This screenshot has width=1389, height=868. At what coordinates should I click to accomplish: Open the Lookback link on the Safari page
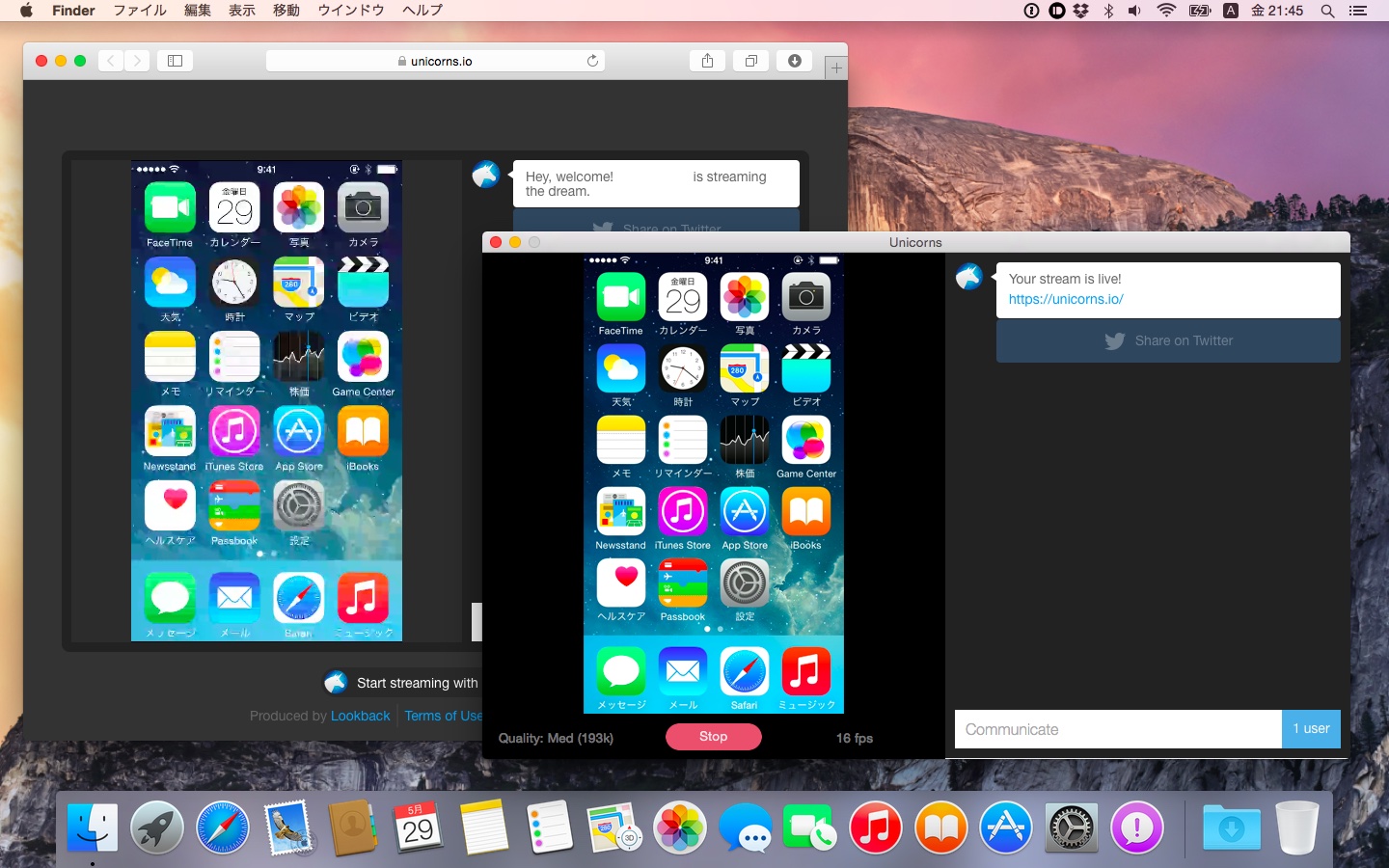pos(361,716)
